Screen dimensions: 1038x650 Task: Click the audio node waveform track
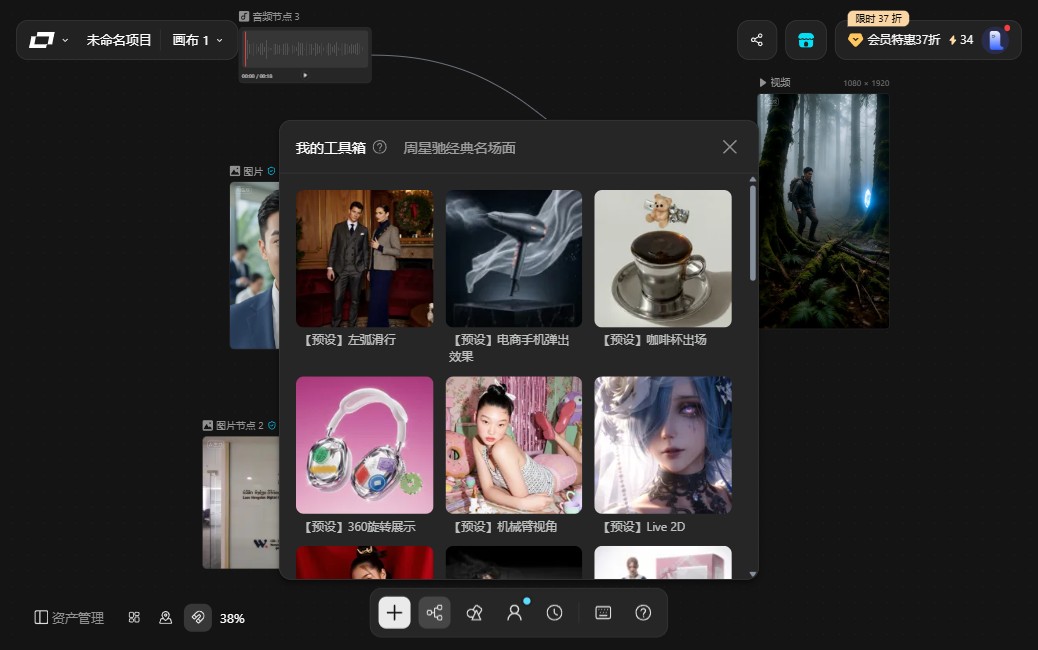[305, 49]
